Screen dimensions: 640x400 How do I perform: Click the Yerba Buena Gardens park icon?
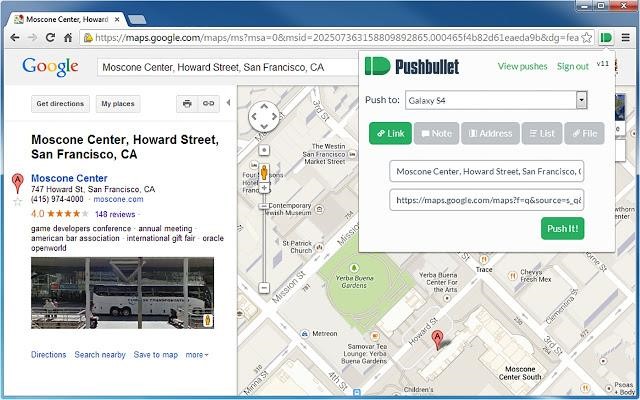[x=354, y=267]
